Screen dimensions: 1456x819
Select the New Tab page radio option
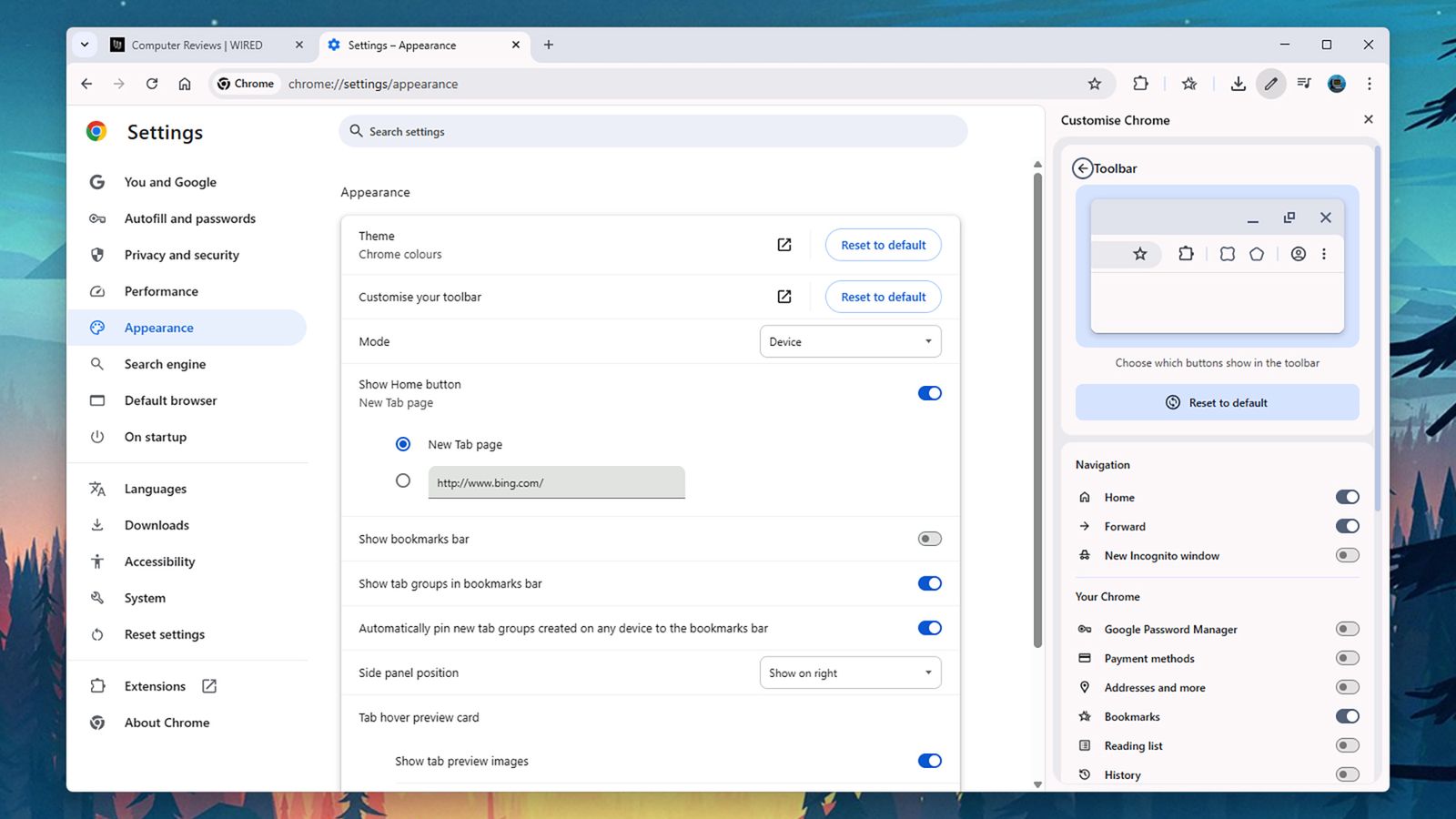pyautogui.click(x=403, y=444)
